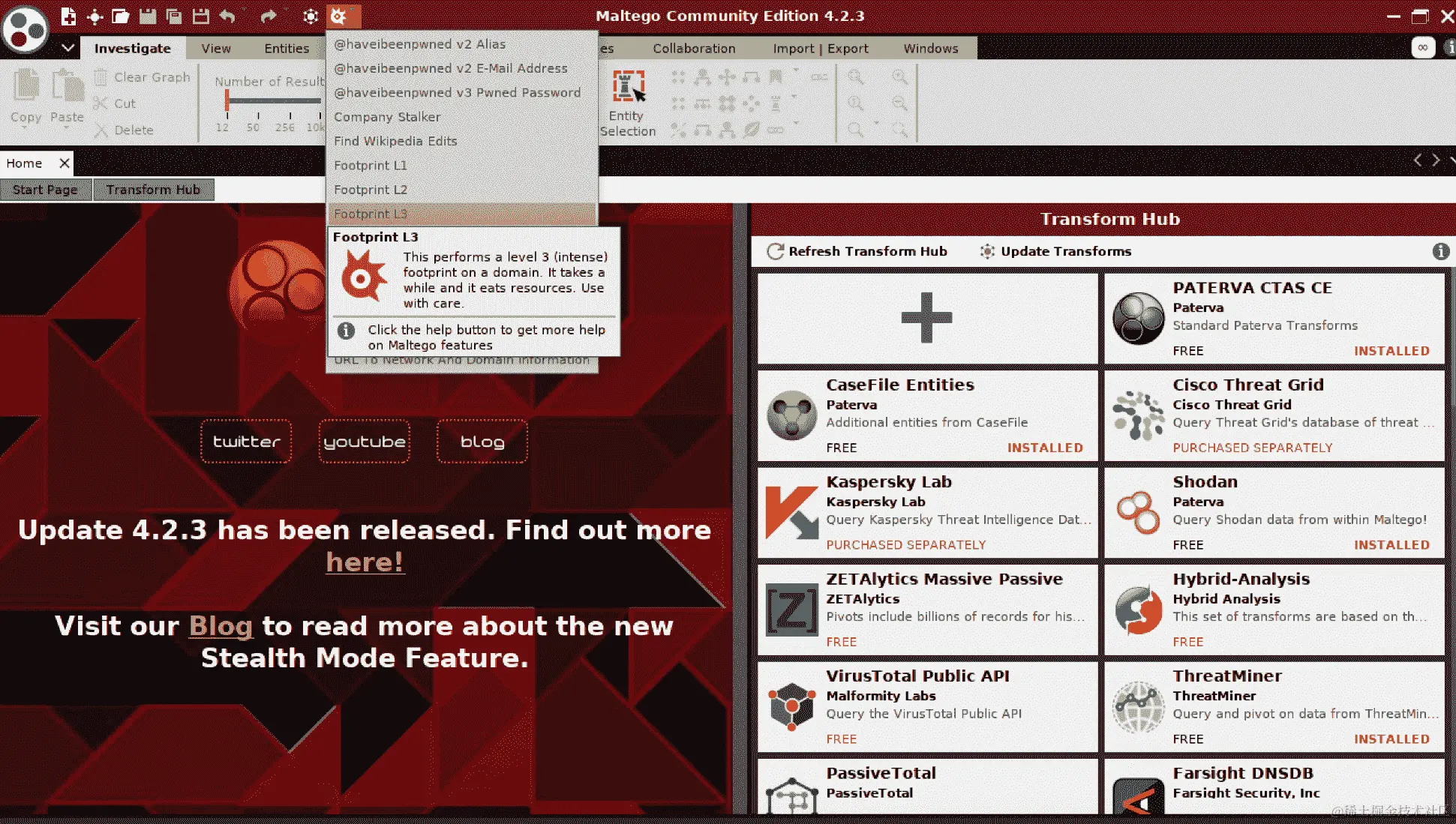Click the plus tile to add transform seed
Viewport: 1456px width, 824px height.
click(x=926, y=318)
